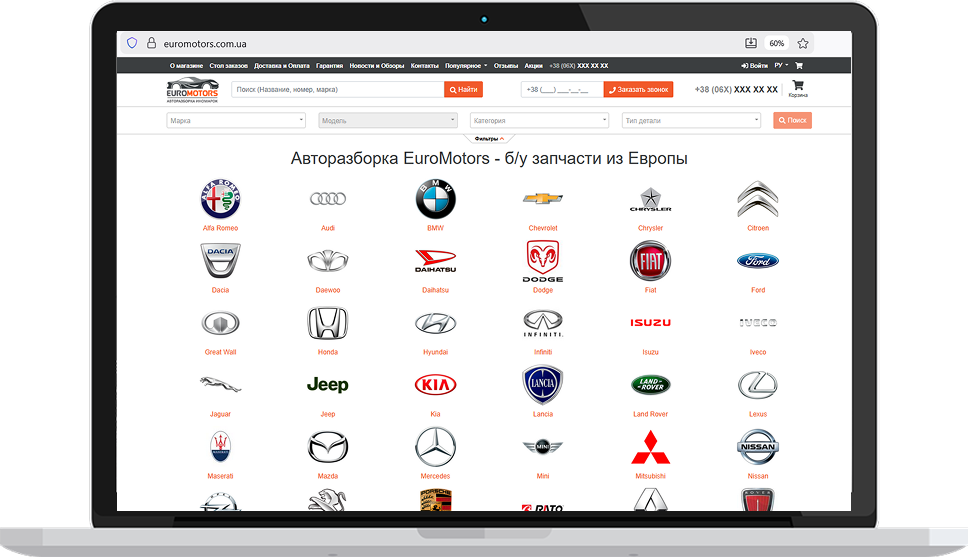This screenshot has height=557, width=968.
Task: Expand the Категория dropdown
Action: pyautogui.click(x=540, y=120)
